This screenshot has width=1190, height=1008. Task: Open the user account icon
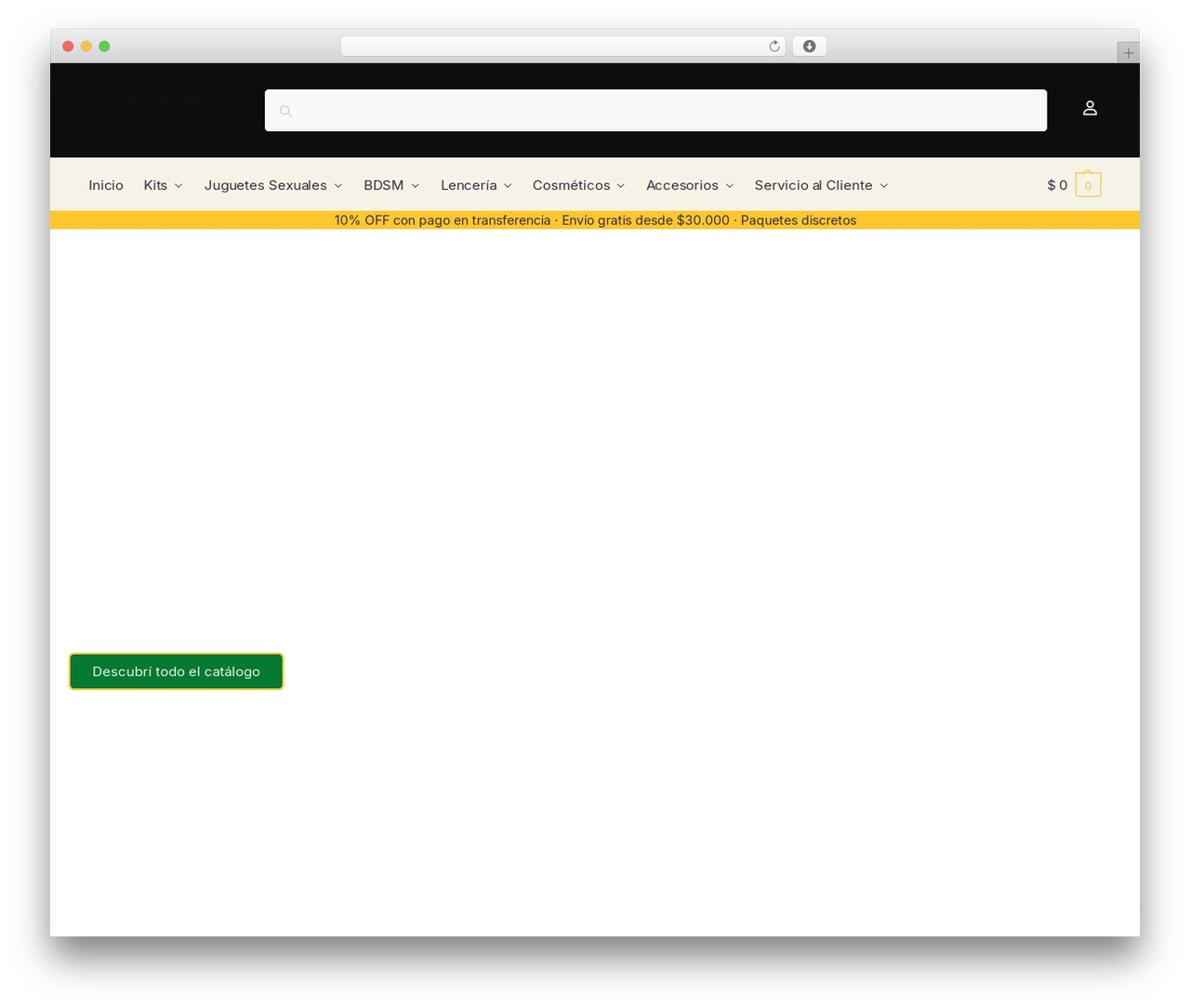tap(1090, 108)
